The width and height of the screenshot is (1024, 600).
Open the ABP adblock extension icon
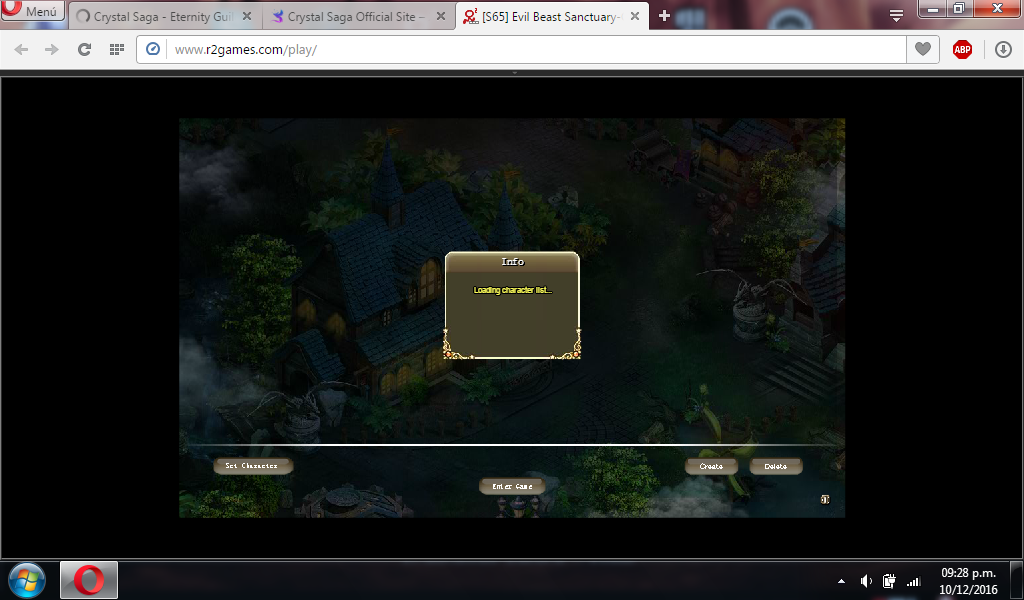962,49
